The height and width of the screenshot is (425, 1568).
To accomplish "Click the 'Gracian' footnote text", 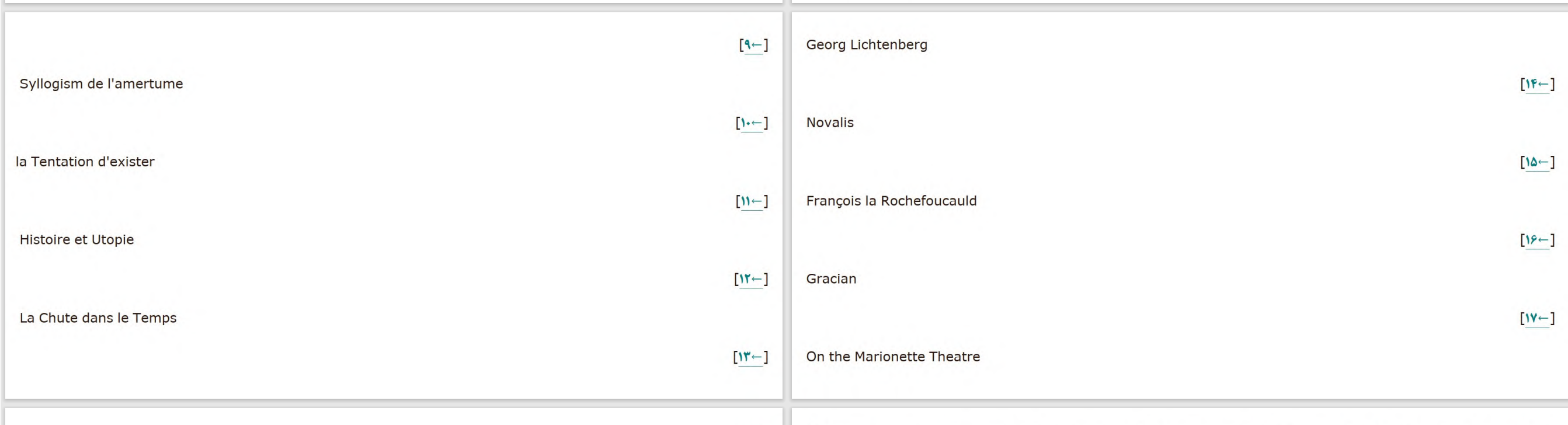I will click(x=832, y=279).
